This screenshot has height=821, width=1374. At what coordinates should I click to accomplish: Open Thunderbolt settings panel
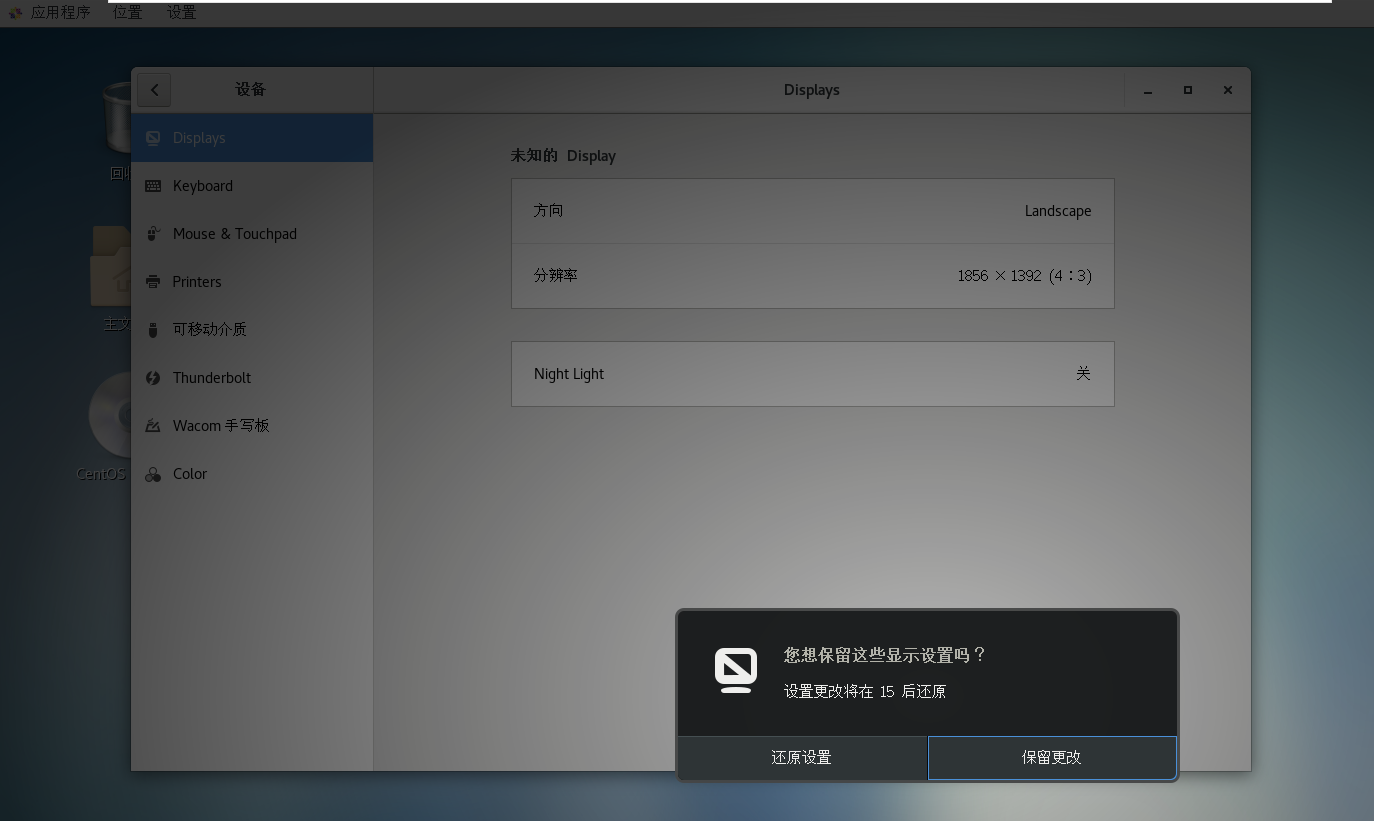pyautogui.click(x=209, y=377)
